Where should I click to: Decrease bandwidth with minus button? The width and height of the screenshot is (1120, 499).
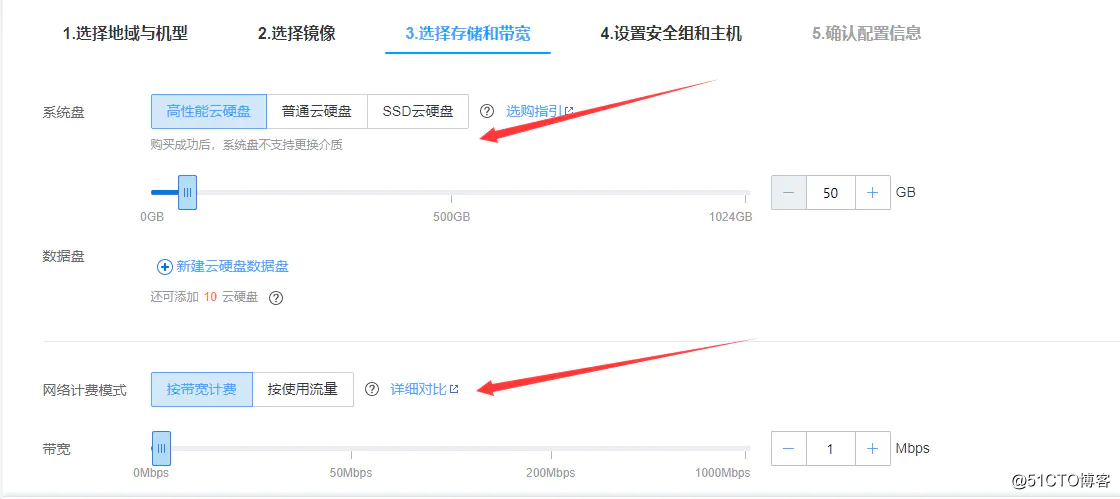pos(789,449)
